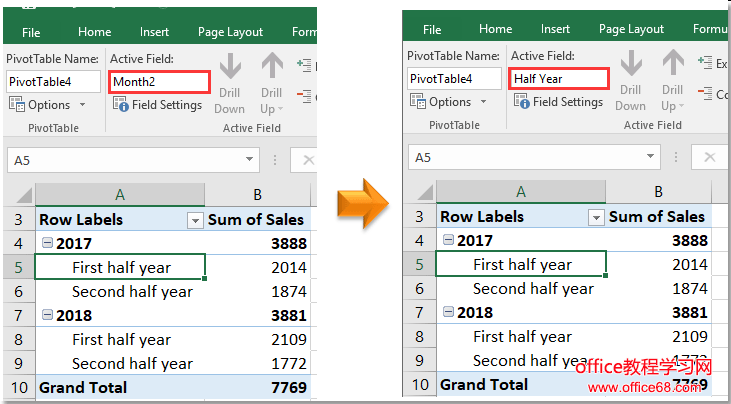
Task: Click Active Field box containing Month2
Action: click(x=159, y=81)
